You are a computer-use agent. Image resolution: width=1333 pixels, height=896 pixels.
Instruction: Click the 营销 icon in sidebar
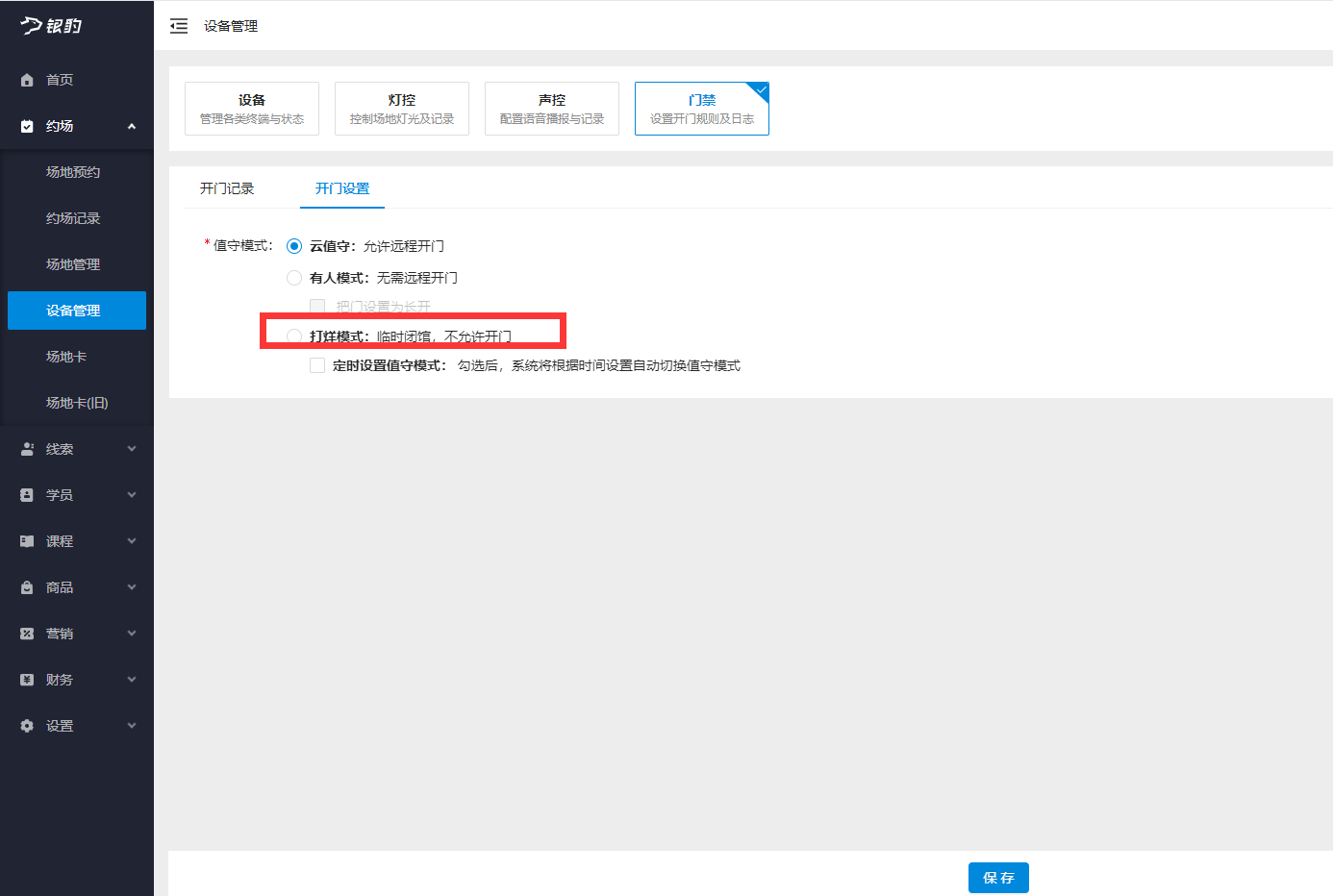(x=27, y=634)
